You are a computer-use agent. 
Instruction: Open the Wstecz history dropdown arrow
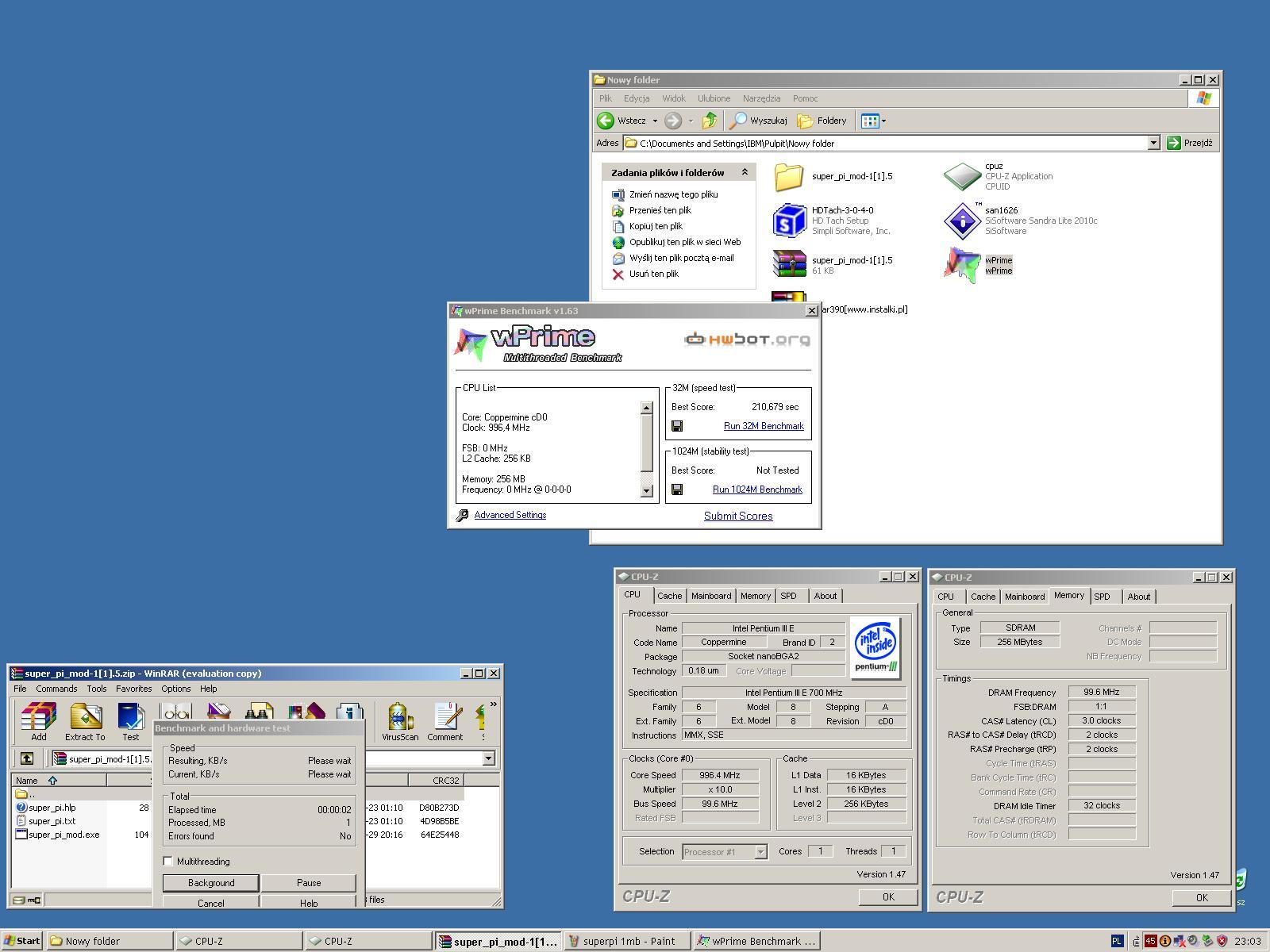tap(655, 121)
